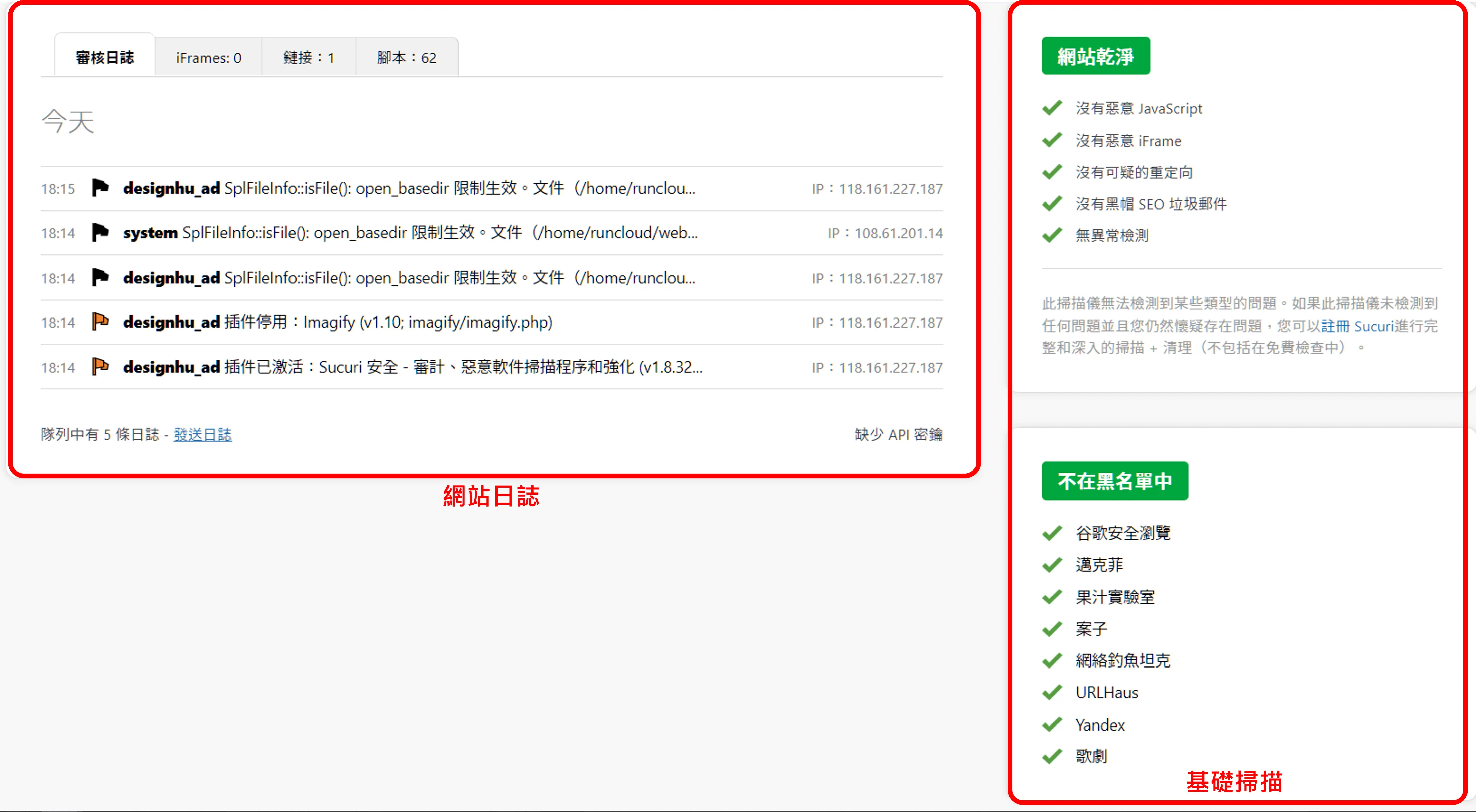The width and height of the screenshot is (1476, 812).
Task: Select the system SplFileInfo log entry
Action: (492, 233)
